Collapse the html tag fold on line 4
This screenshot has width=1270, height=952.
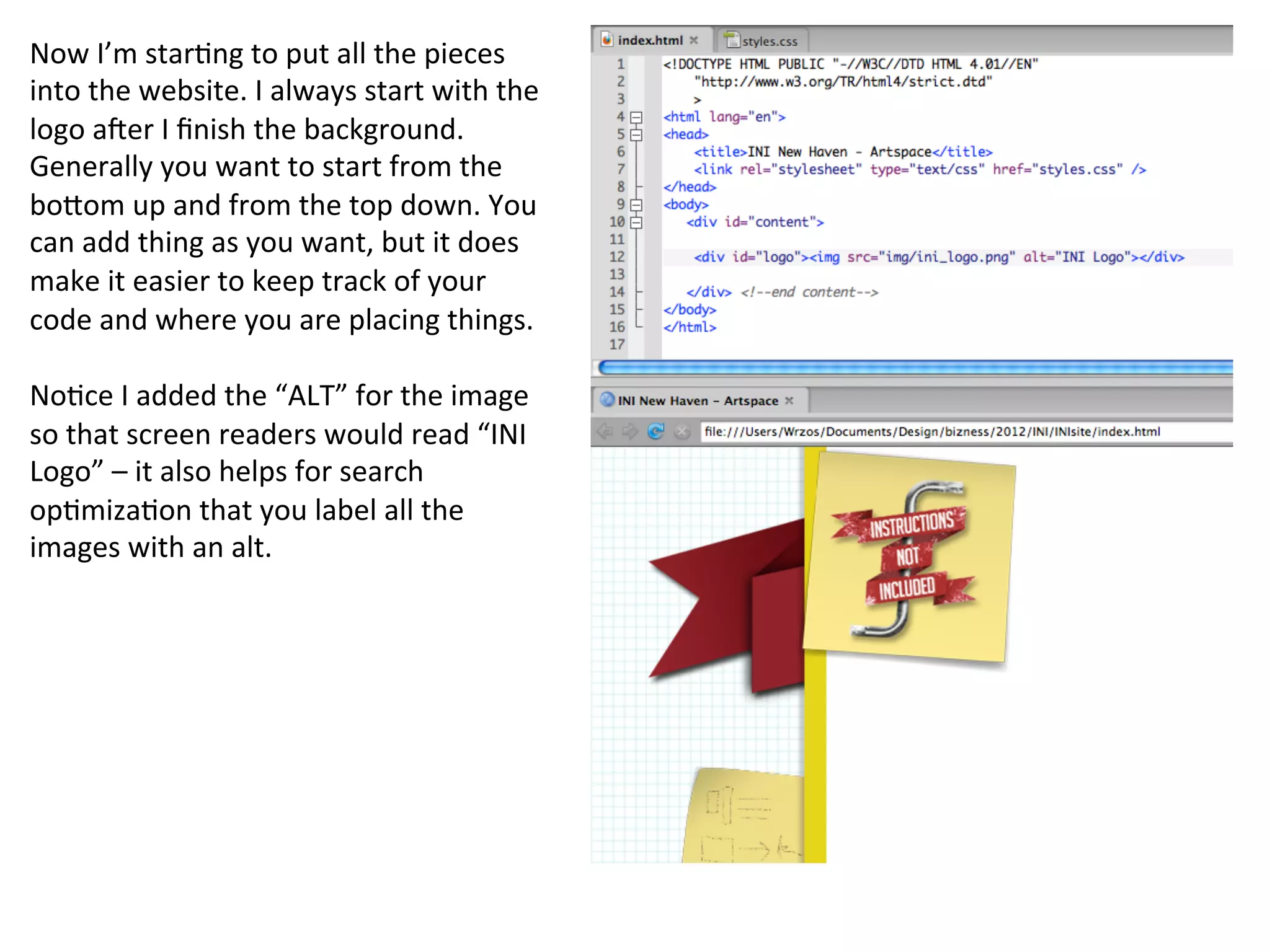pos(636,117)
